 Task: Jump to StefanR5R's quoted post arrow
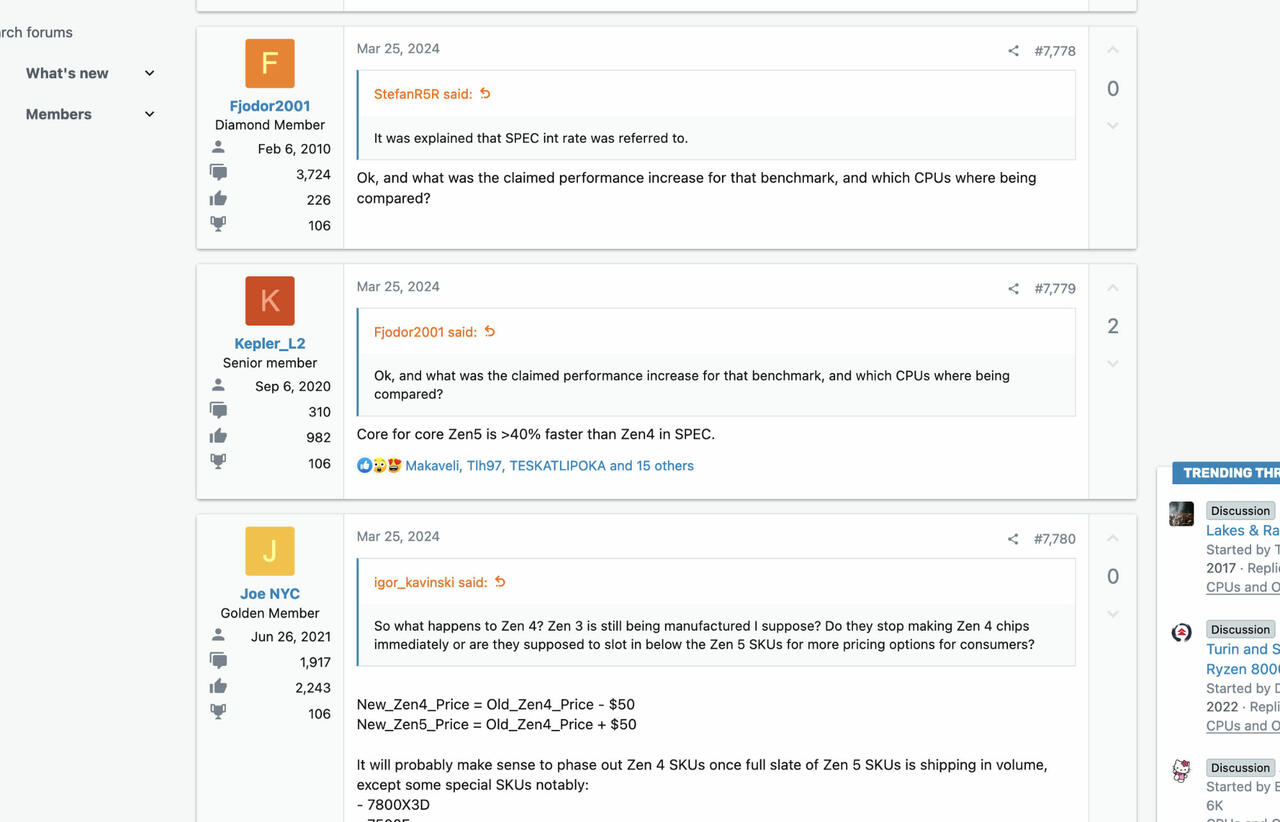[x=485, y=93]
